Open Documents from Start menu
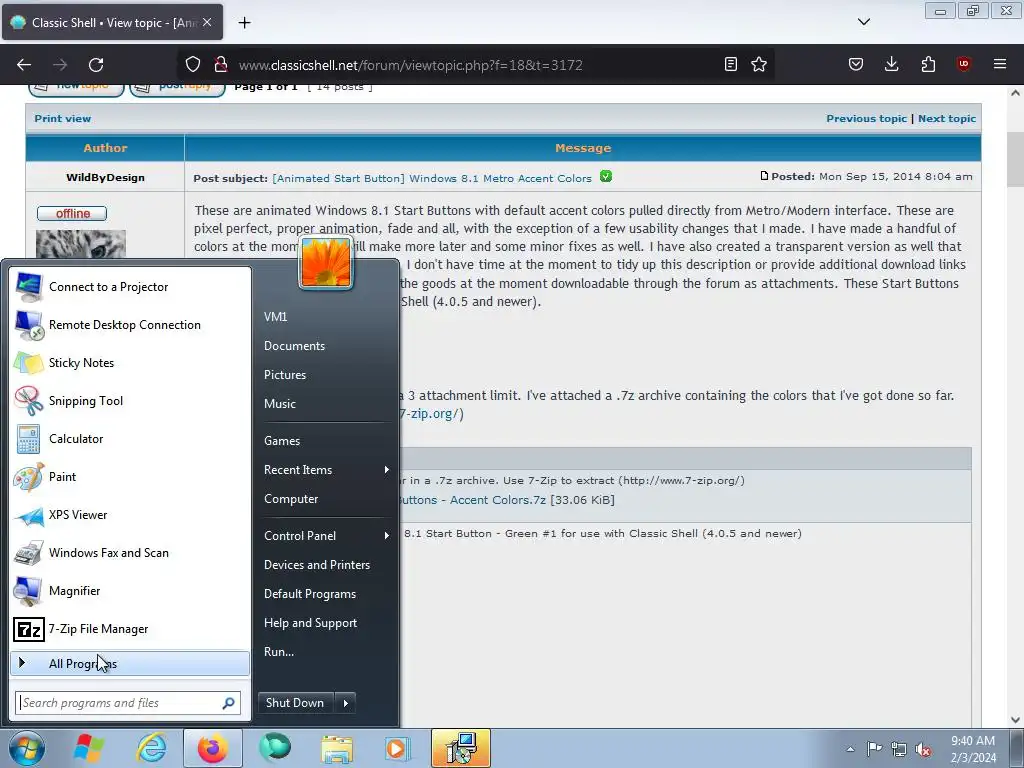 tap(326, 346)
